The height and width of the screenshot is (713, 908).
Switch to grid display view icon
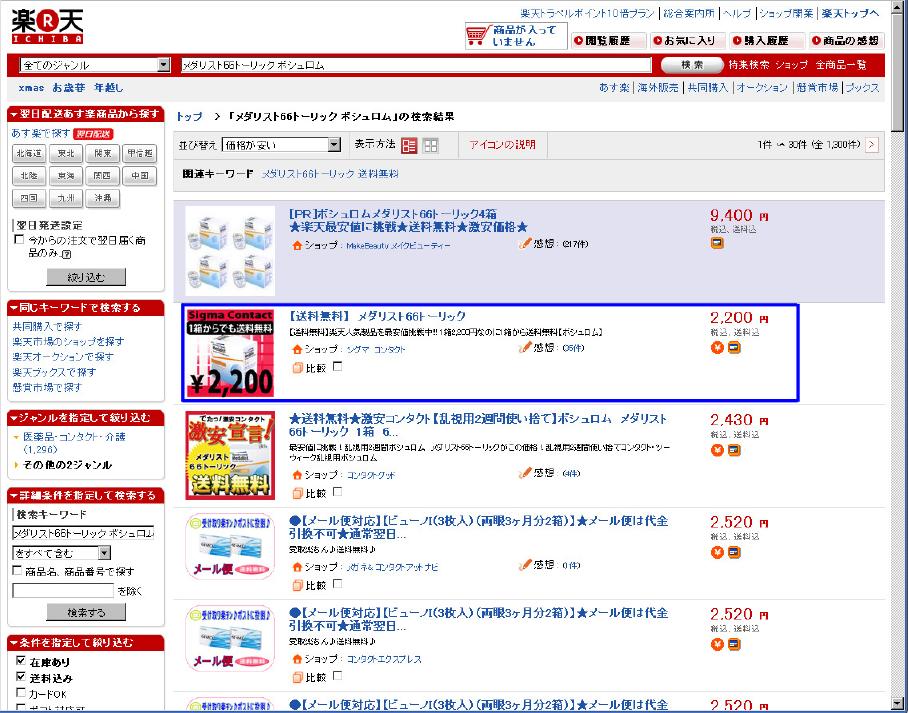click(430, 145)
